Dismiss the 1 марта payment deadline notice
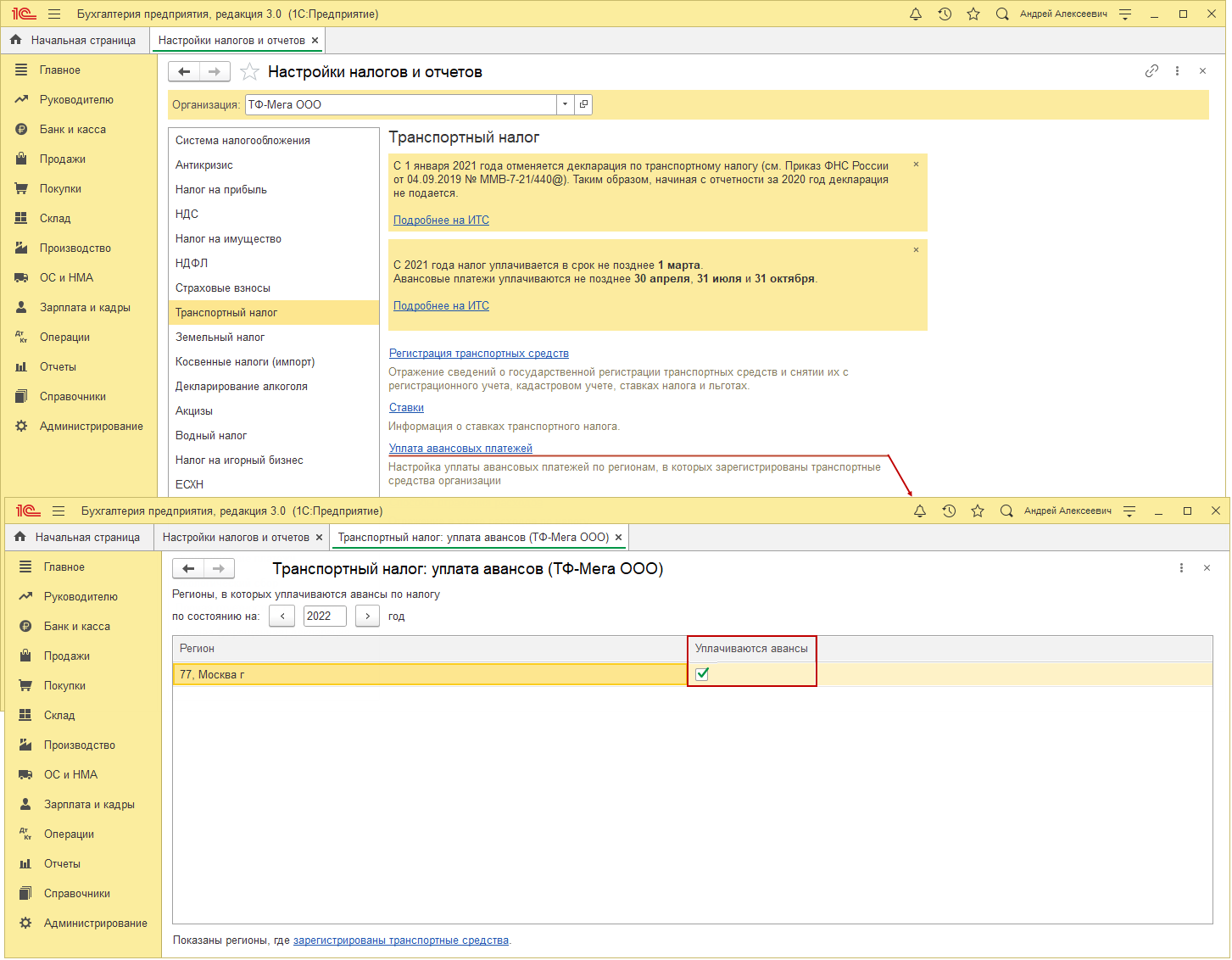Screen dimensions: 1232x960 pyautogui.click(x=916, y=250)
